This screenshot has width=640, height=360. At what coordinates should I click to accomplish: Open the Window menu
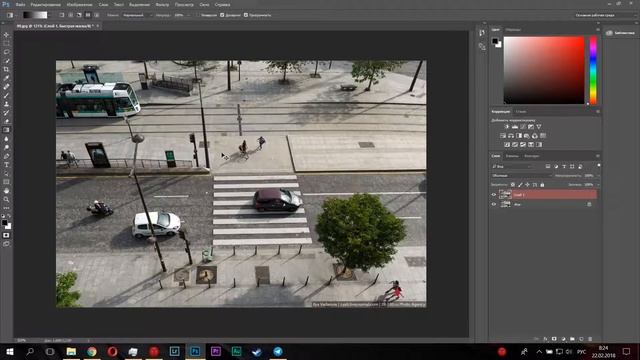pyautogui.click(x=204, y=4)
